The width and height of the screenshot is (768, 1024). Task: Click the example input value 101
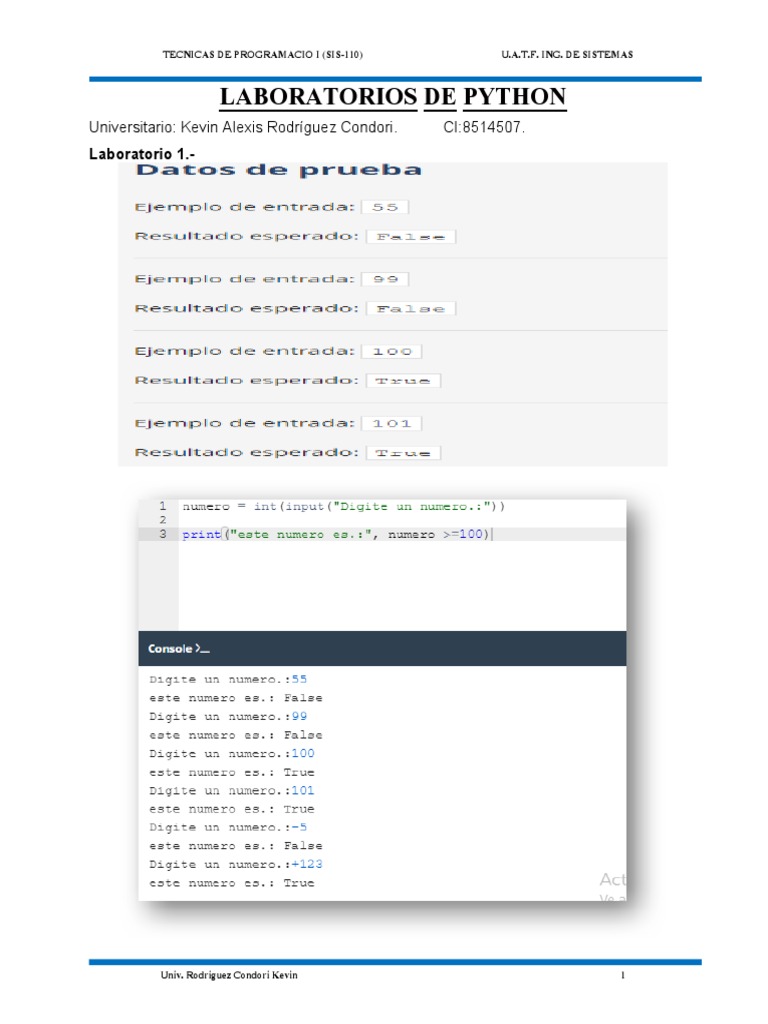(x=392, y=423)
